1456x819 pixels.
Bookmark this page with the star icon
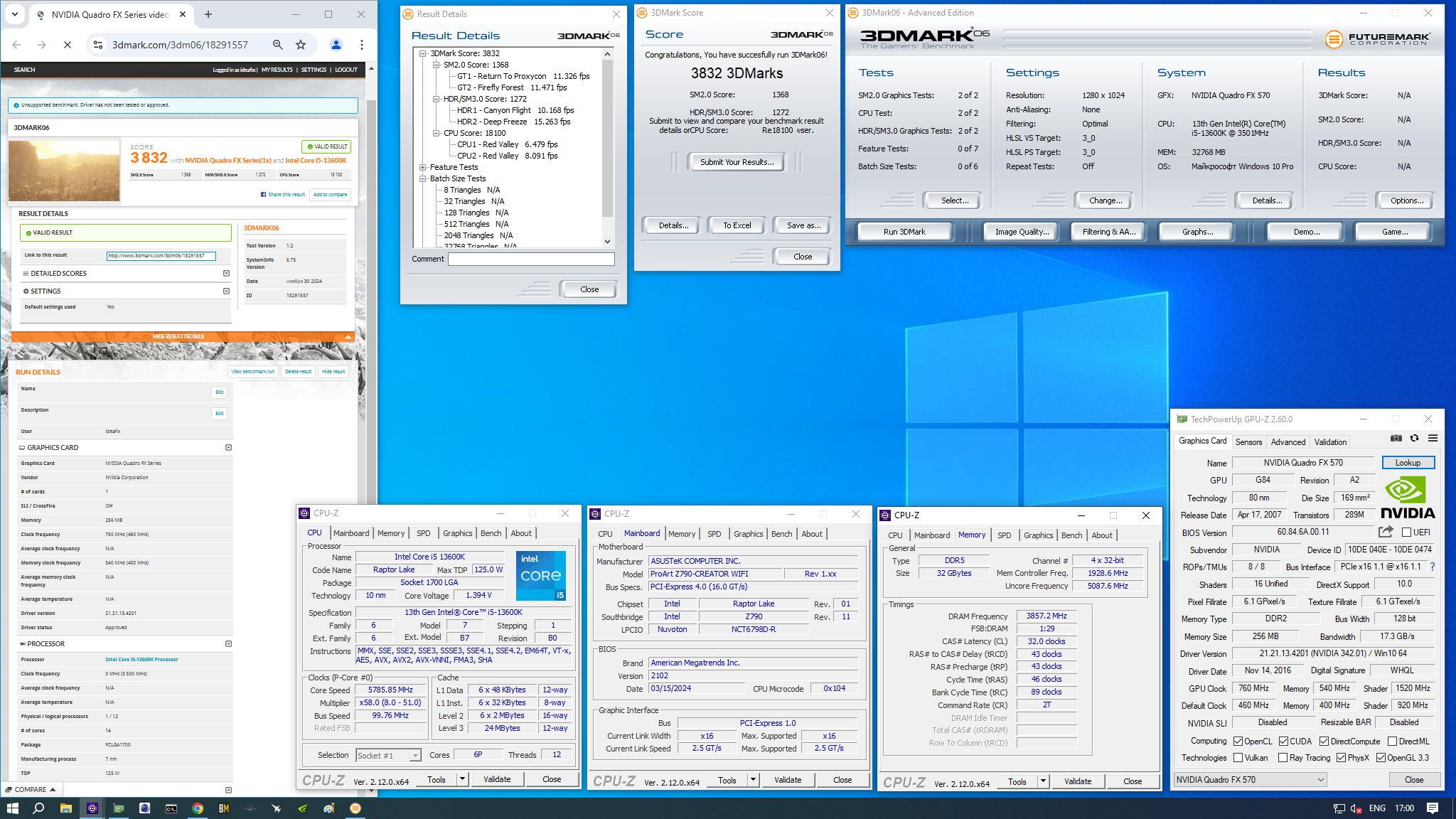(x=301, y=45)
